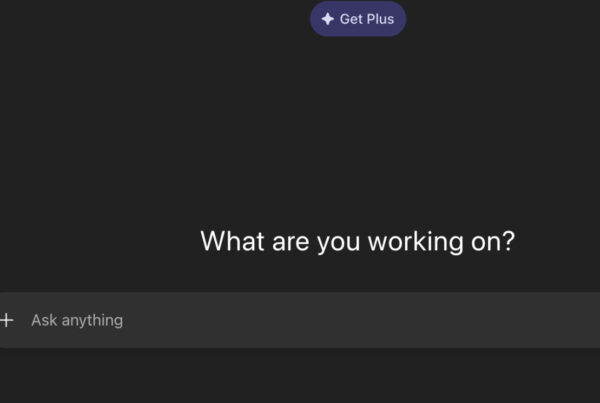Open the attachment menu with the plus icon

coord(7,320)
